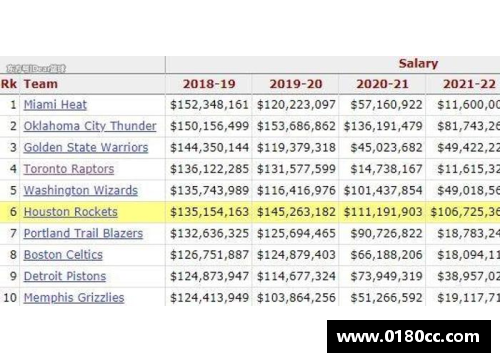
Task: Open the Memphis Grizzlies link
Action: coord(74,298)
